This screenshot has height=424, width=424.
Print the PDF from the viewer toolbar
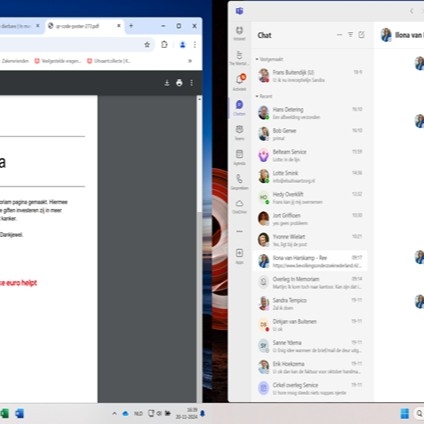tap(179, 83)
